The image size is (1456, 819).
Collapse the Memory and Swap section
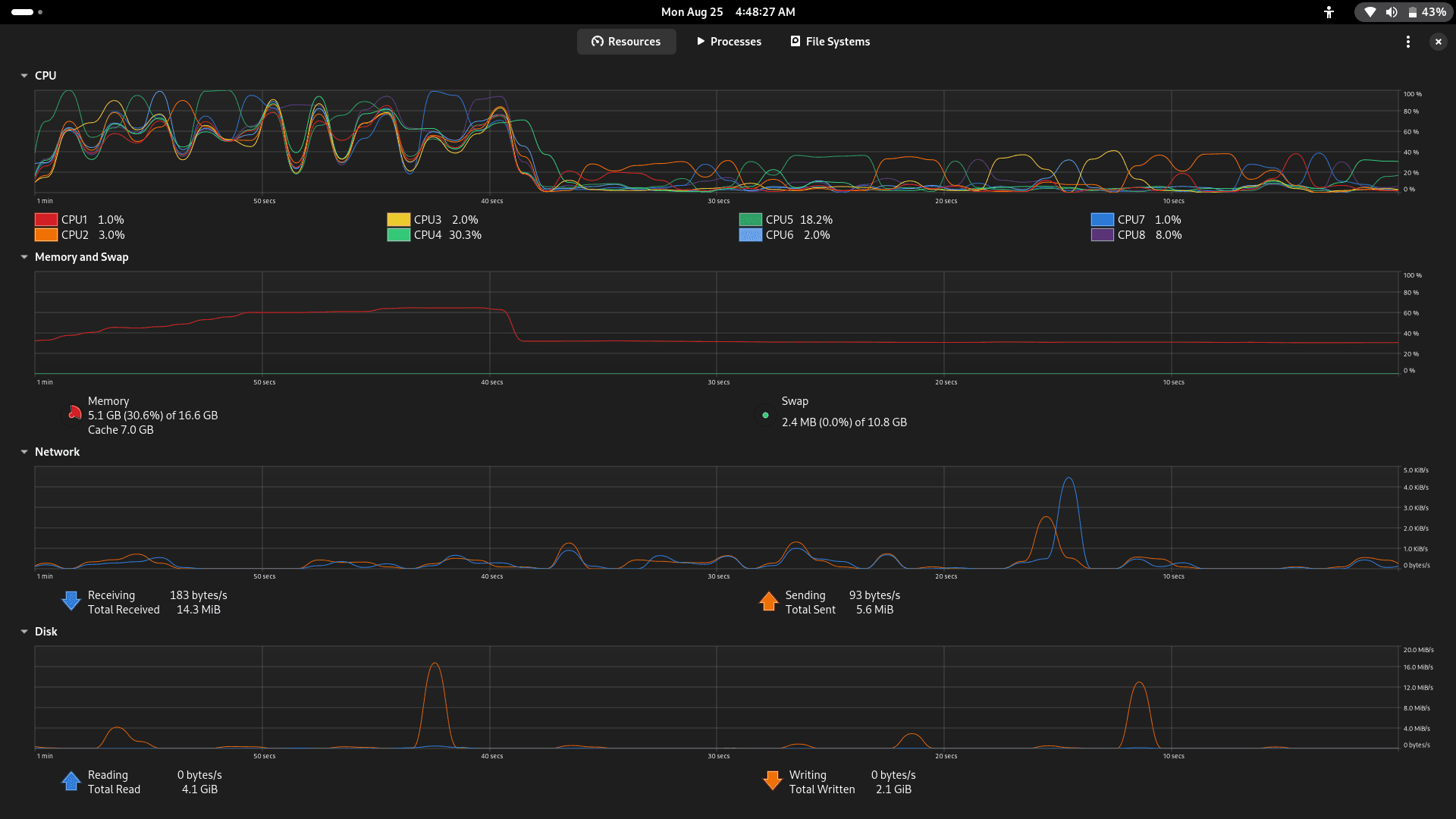point(24,257)
